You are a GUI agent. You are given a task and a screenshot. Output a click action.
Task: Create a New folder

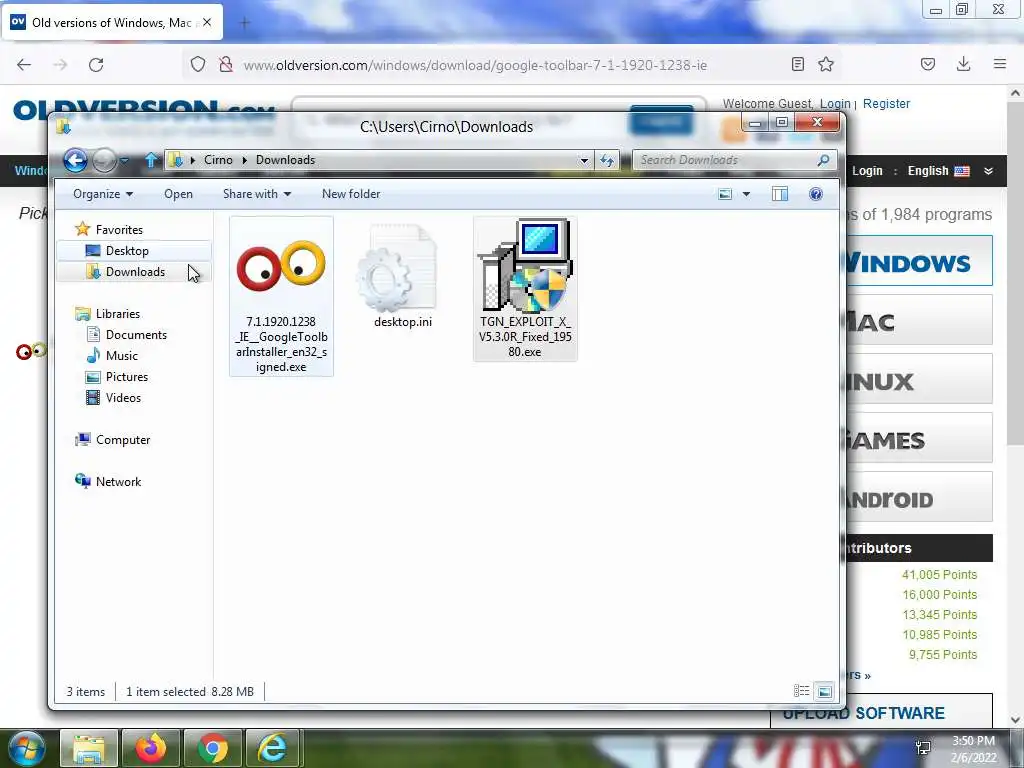coord(351,194)
